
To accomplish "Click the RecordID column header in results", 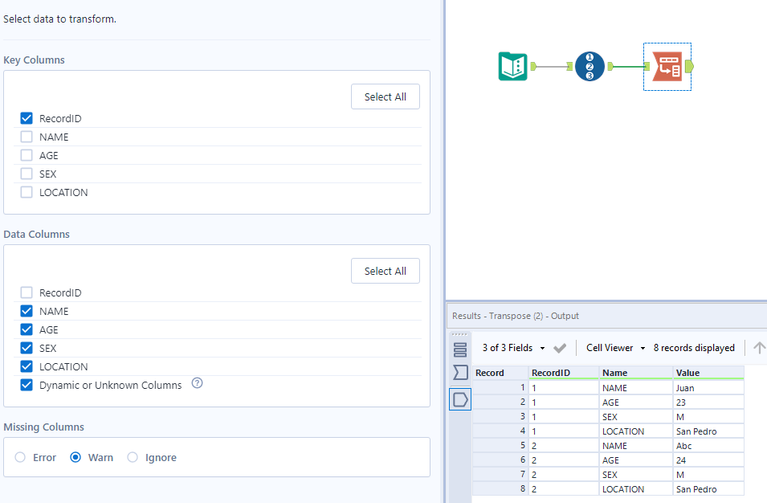I will 564,373.
